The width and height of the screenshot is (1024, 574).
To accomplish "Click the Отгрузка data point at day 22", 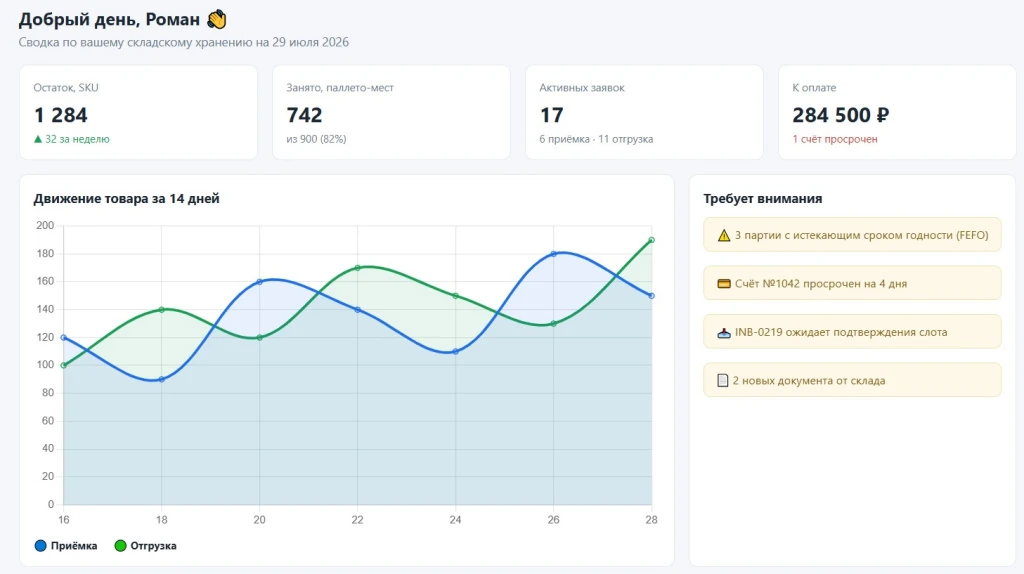I will 357,268.
